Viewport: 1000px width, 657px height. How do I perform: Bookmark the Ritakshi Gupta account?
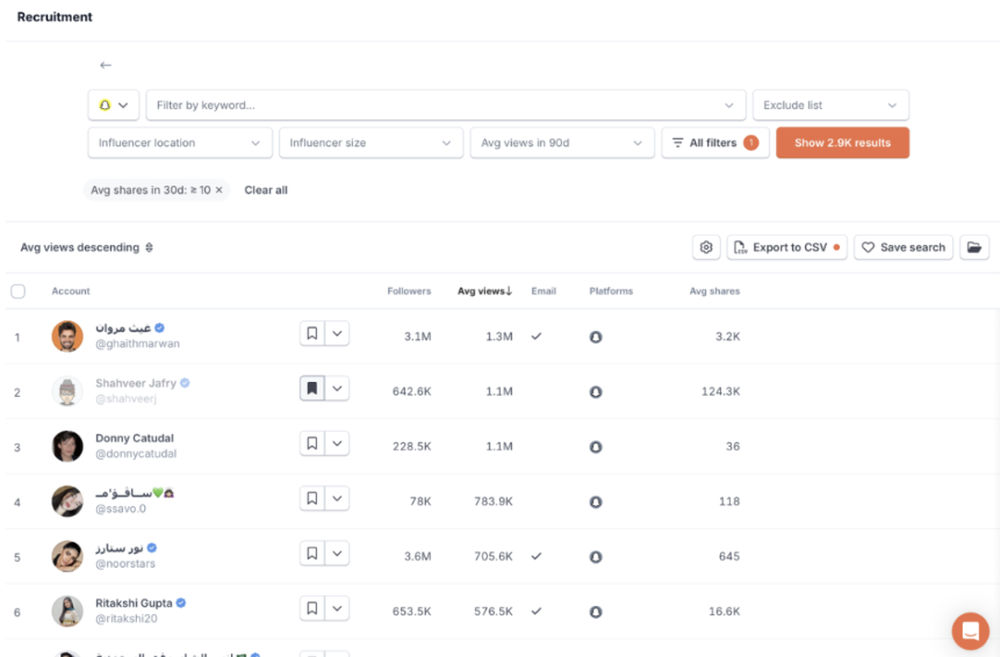click(x=312, y=609)
